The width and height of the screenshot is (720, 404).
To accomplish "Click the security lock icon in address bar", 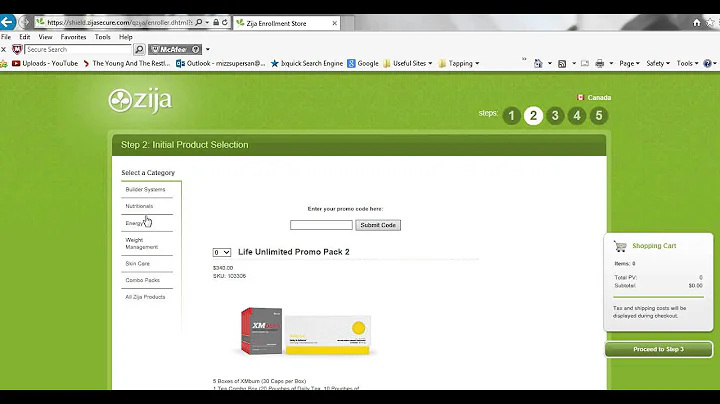I will [216, 22].
